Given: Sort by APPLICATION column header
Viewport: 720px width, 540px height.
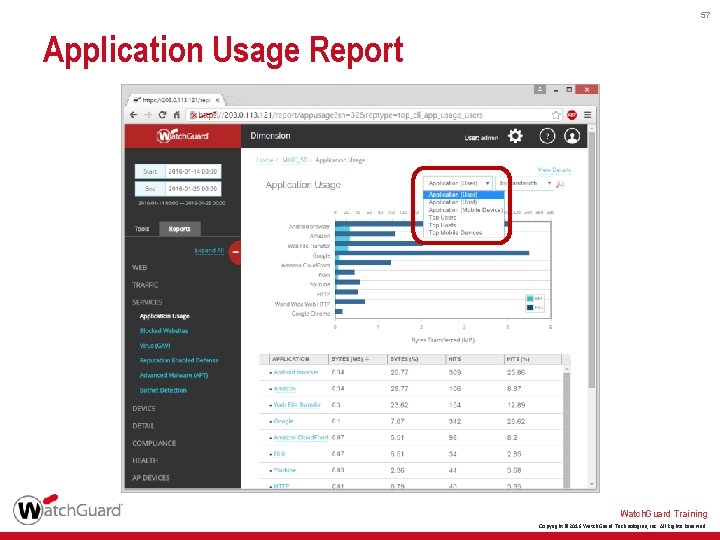Looking at the screenshot, I should coord(298,359).
